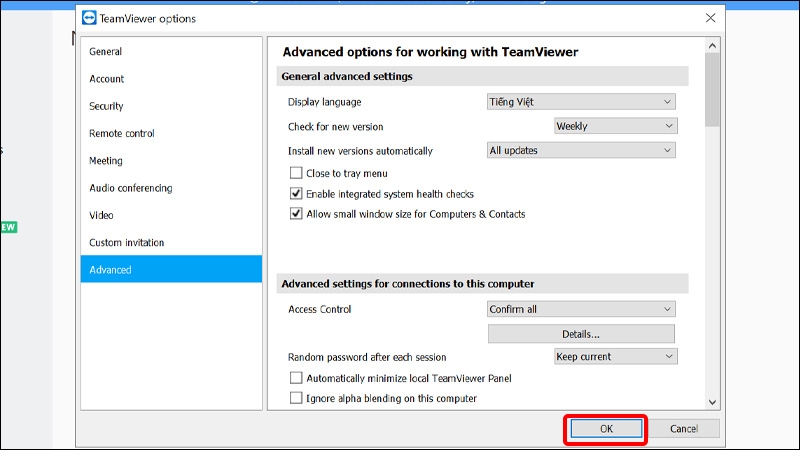Open the Display language dropdown
The width and height of the screenshot is (800, 450).
[x=581, y=102]
